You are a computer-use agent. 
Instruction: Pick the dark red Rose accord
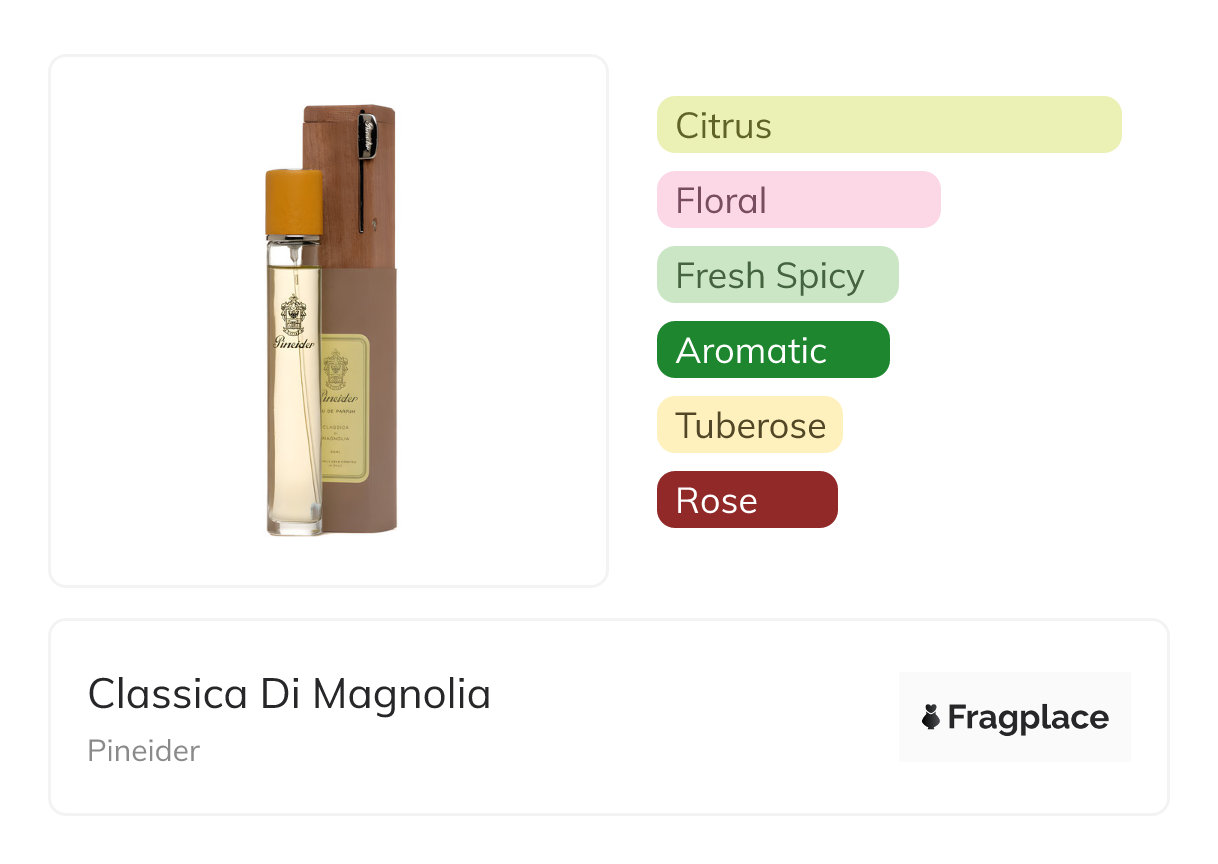pos(746,500)
